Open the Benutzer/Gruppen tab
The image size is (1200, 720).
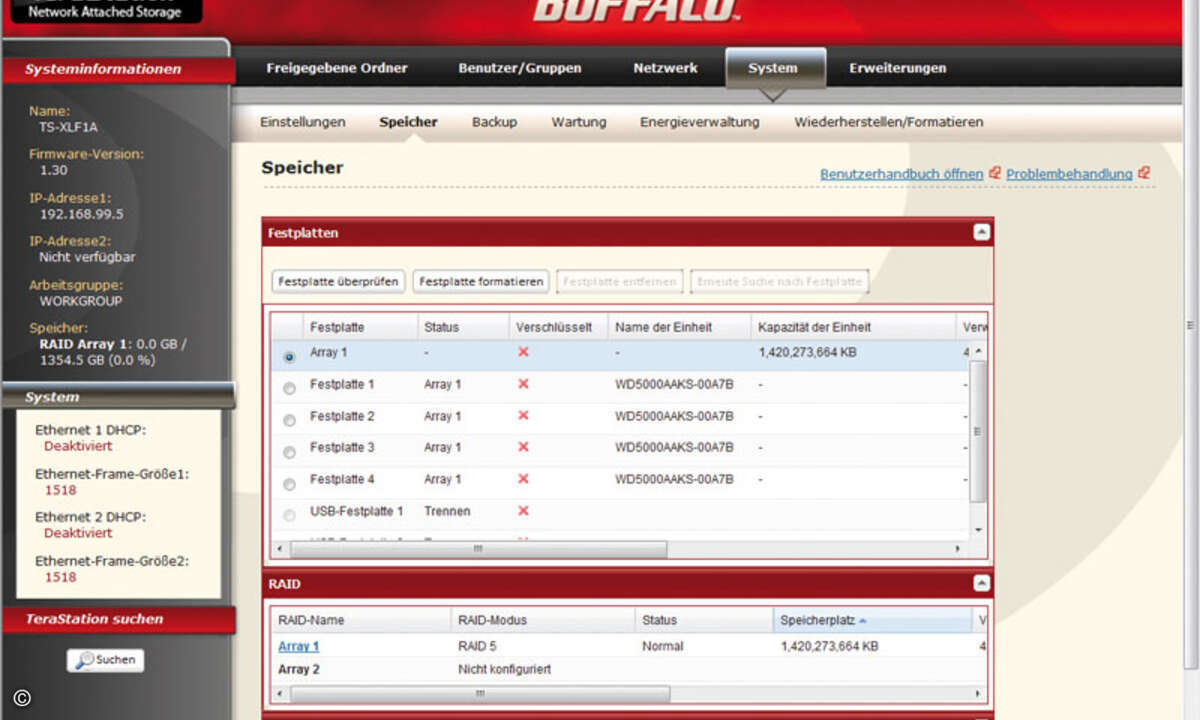520,68
